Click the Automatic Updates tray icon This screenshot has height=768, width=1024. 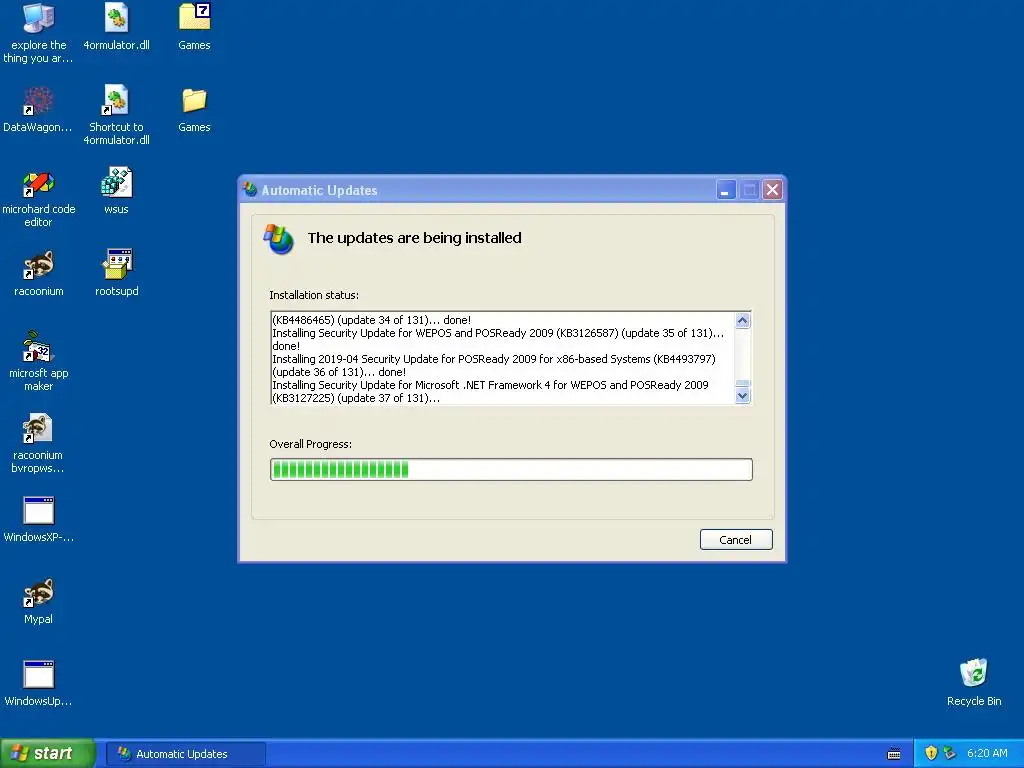tap(949, 753)
